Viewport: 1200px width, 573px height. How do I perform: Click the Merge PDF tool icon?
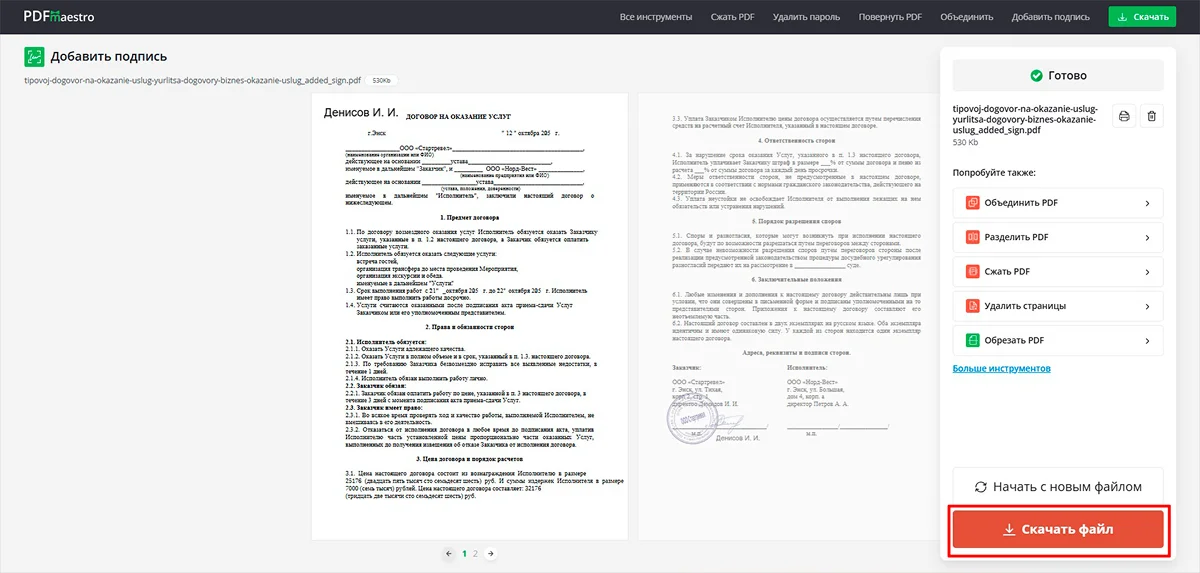click(972, 203)
